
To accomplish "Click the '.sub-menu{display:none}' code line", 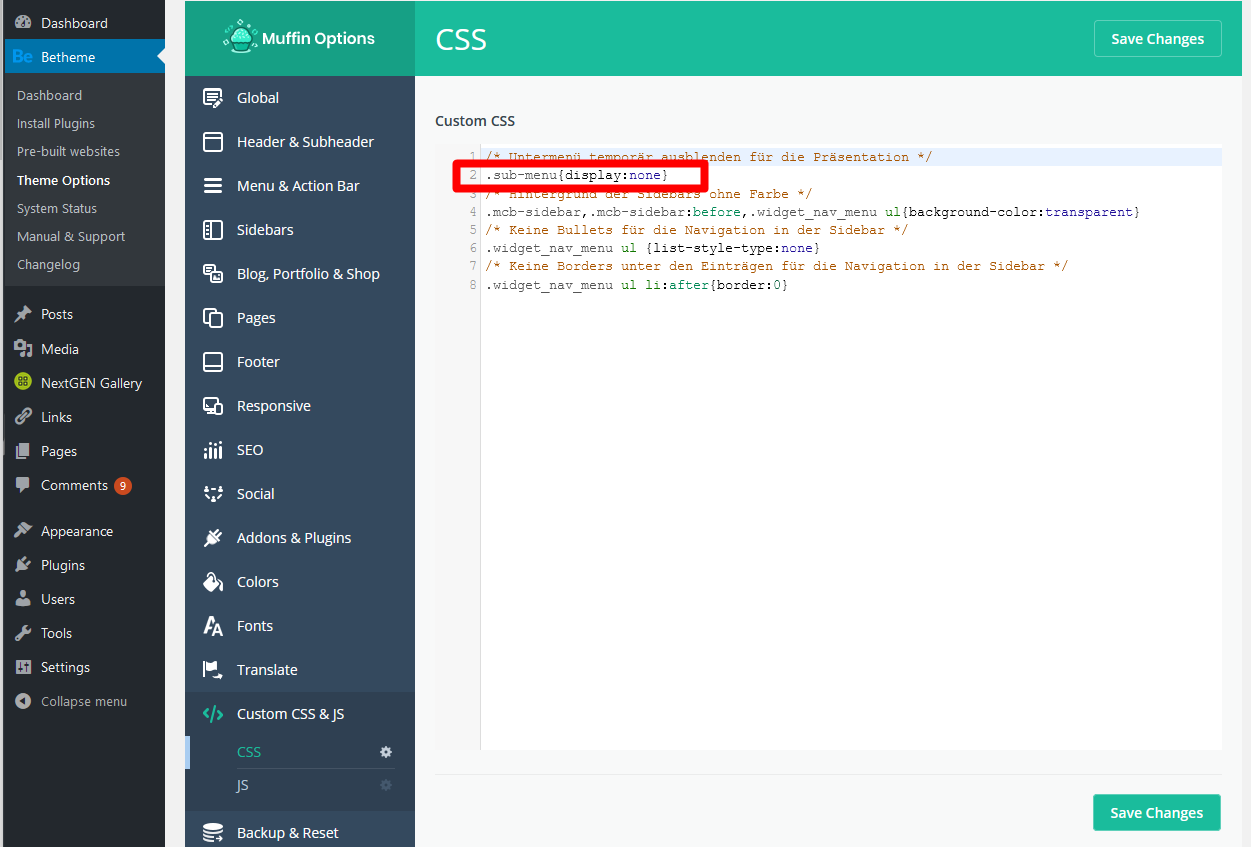I will (577, 175).
